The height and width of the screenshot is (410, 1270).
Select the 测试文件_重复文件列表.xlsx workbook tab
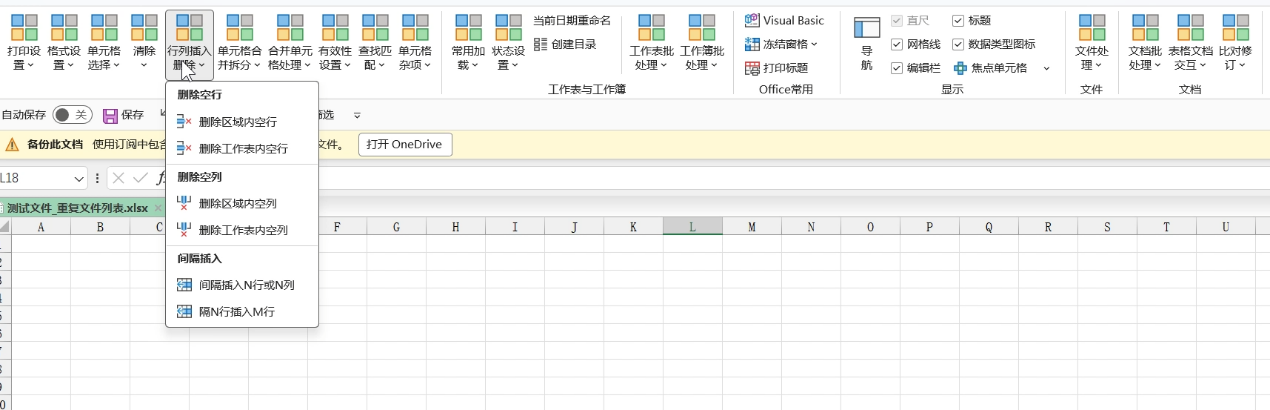[x=77, y=208]
